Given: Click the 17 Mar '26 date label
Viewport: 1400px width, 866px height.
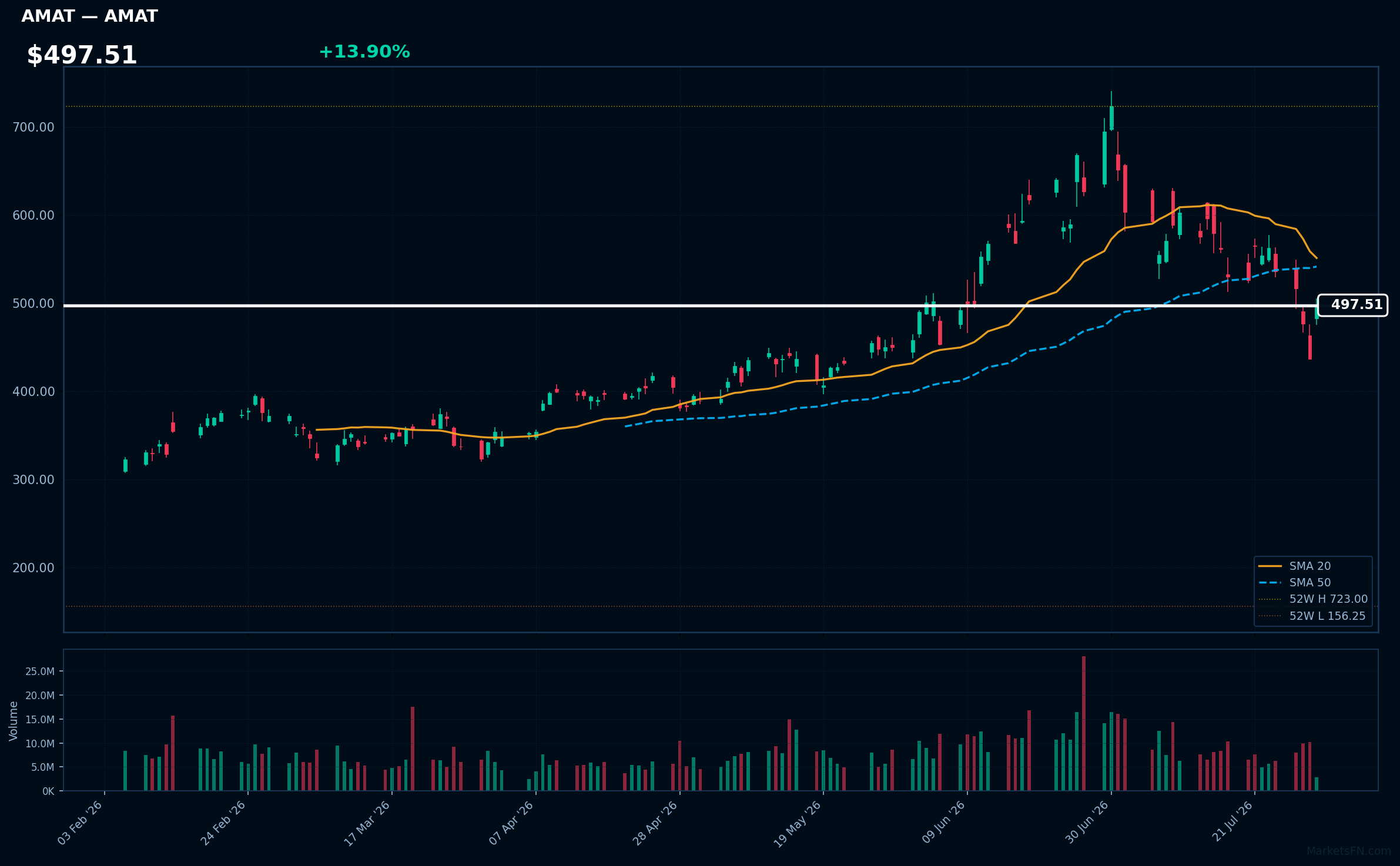Looking at the screenshot, I should (x=367, y=824).
